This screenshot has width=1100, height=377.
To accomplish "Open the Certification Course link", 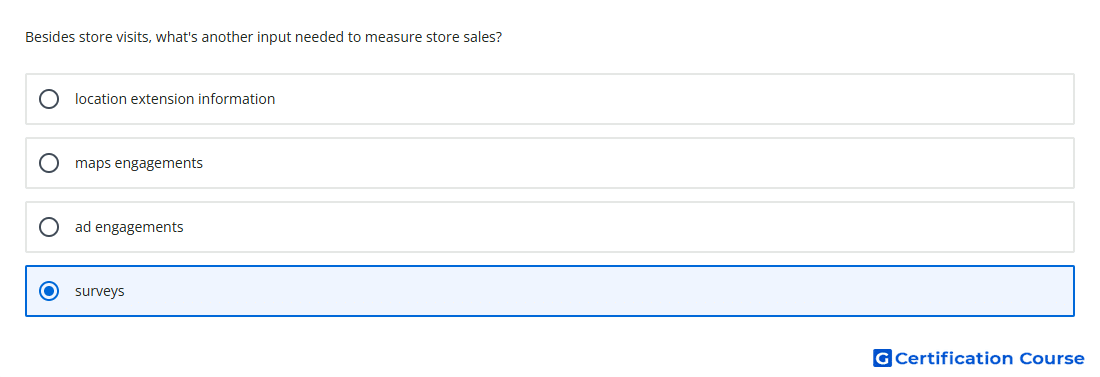I will (979, 358).
